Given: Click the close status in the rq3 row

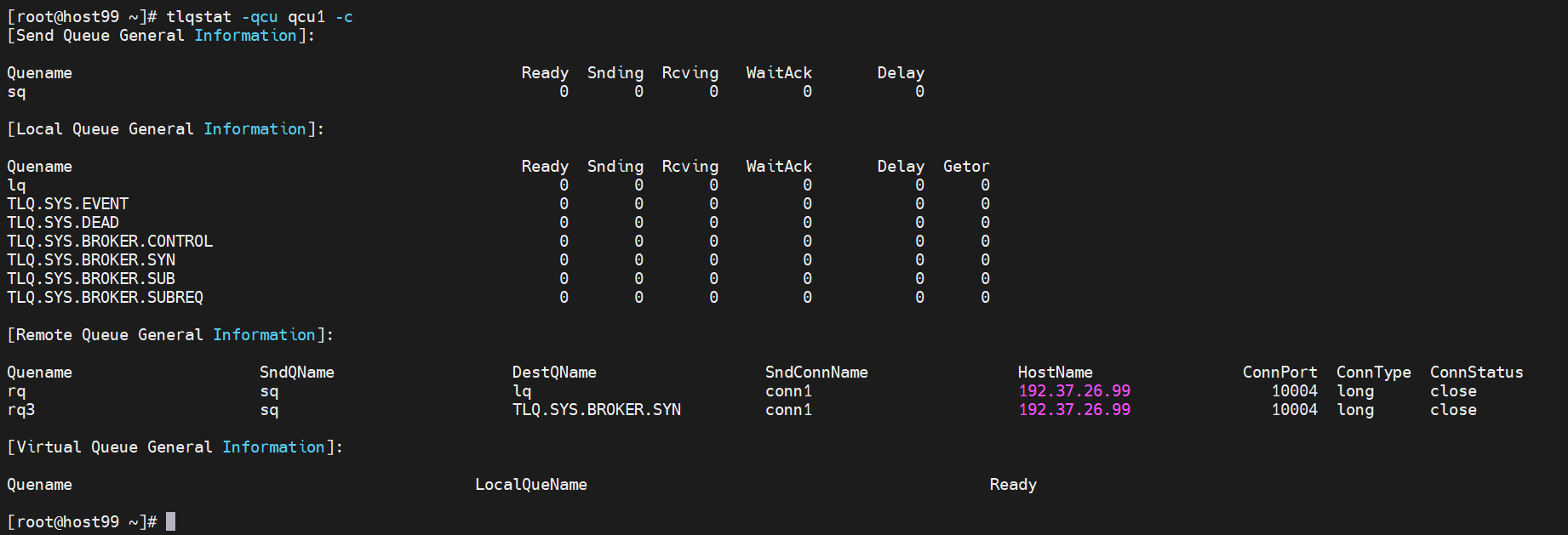Looking at the screenshot, I should pyautogui.click(x=1453, y=410).
